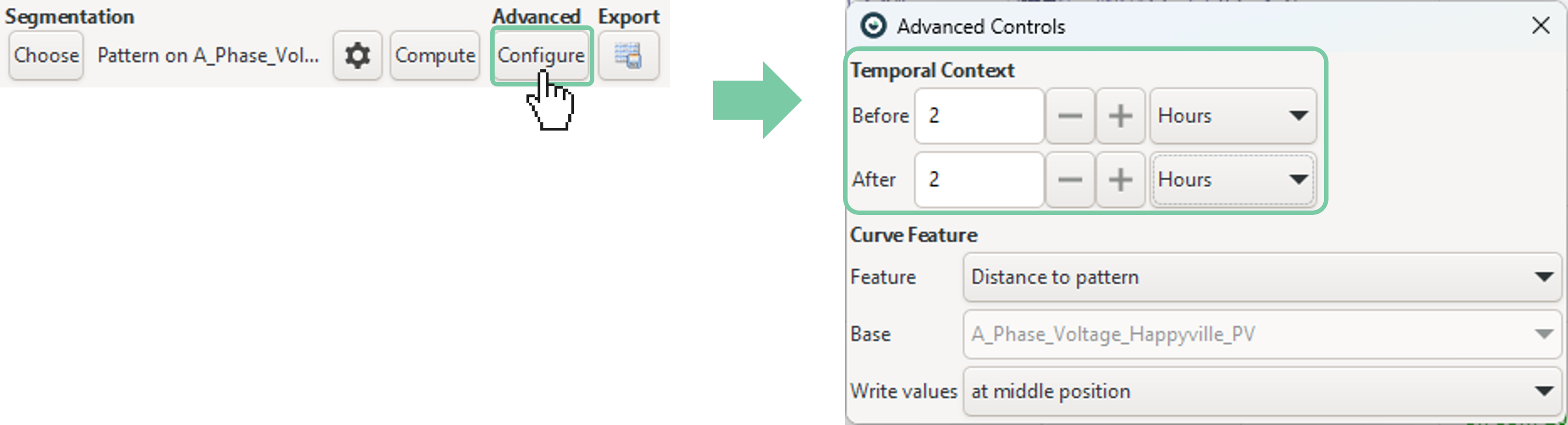Decrease the After value with minus
Viewport: 1568px width, 425px height.
[1069, 179]
